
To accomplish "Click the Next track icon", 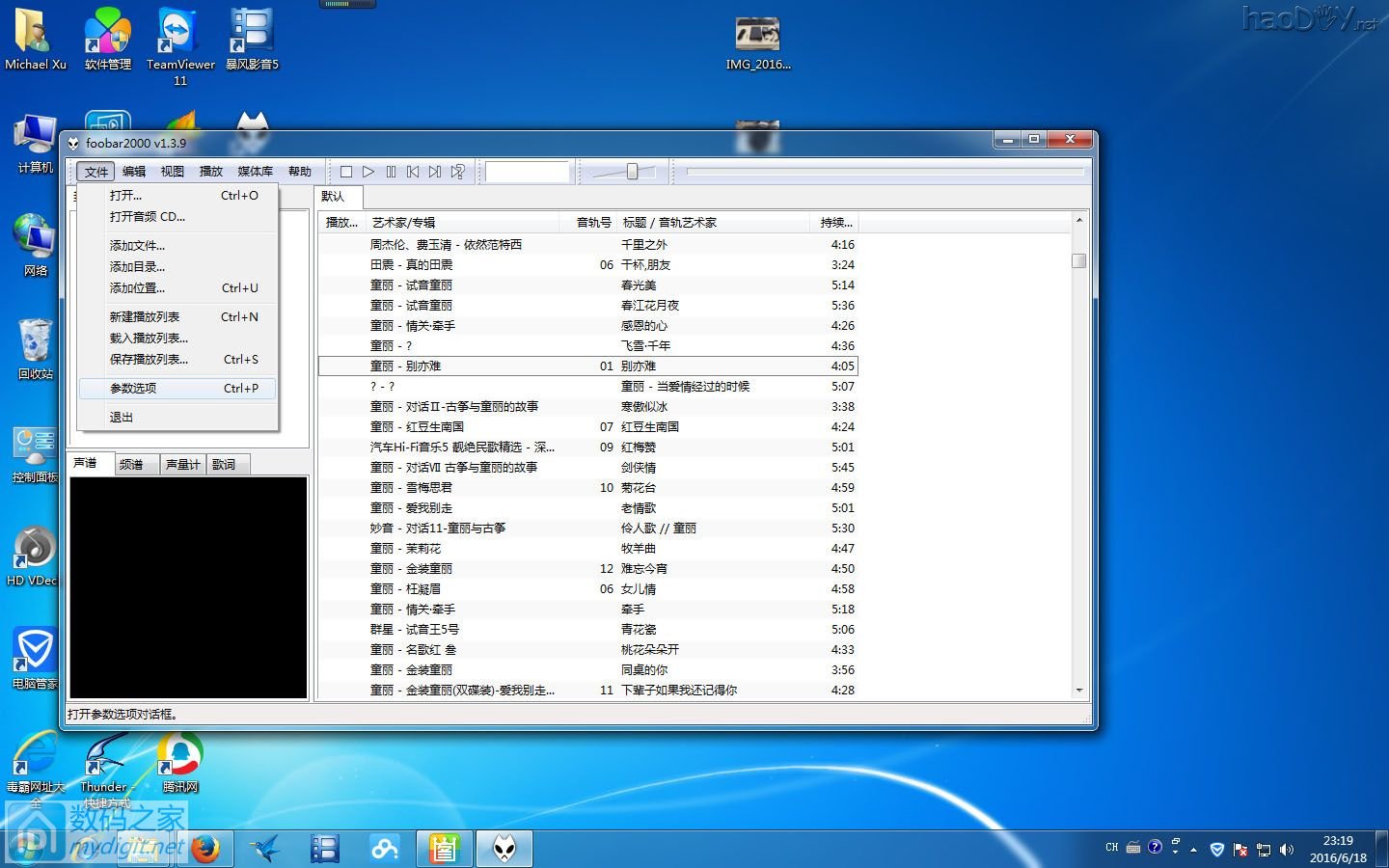I will click(435, 172).
